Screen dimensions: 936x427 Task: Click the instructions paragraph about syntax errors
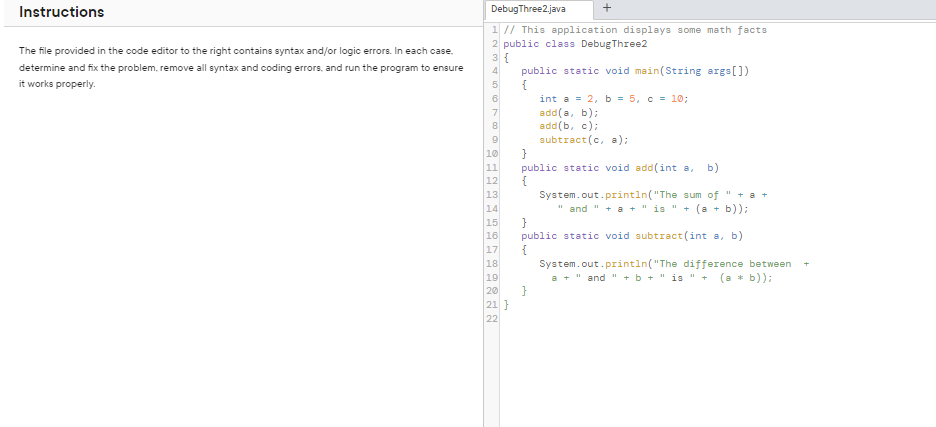[241, 67]
